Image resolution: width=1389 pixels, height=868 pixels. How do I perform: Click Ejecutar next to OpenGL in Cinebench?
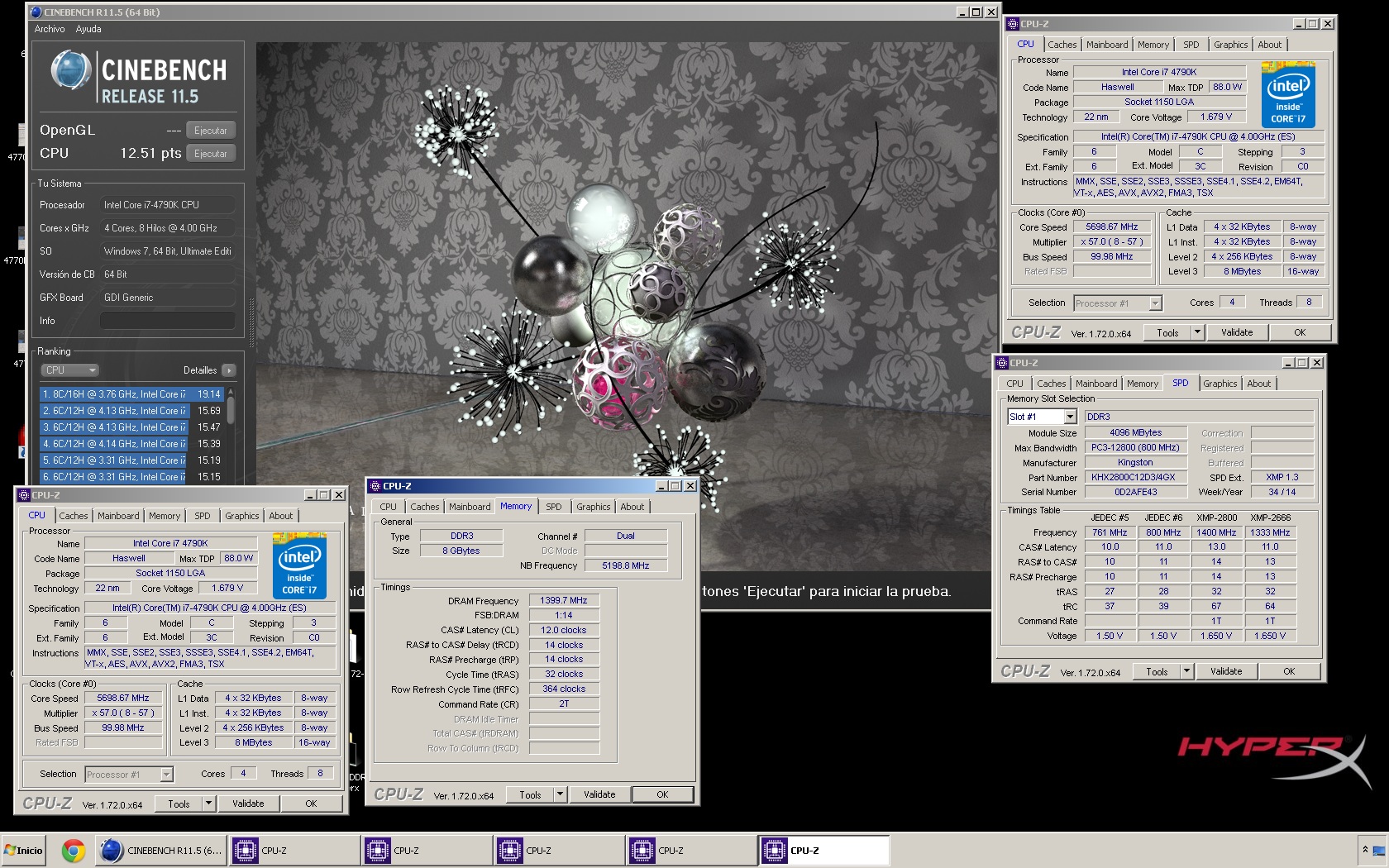pos(211,131)
